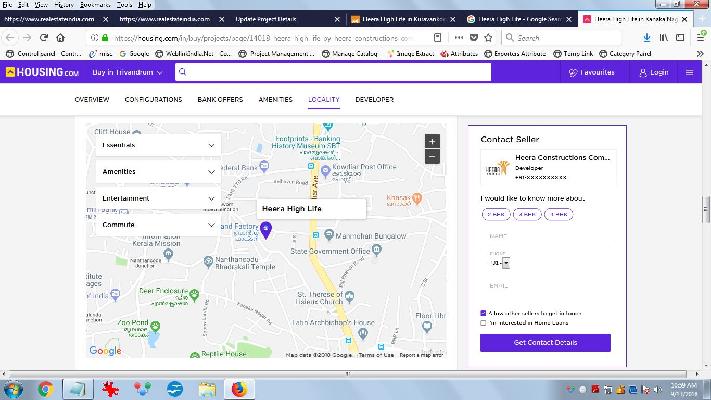Open page actions three-dots menu
The height and width of the screenshot is (400, 711).
(x=459, y=38)
